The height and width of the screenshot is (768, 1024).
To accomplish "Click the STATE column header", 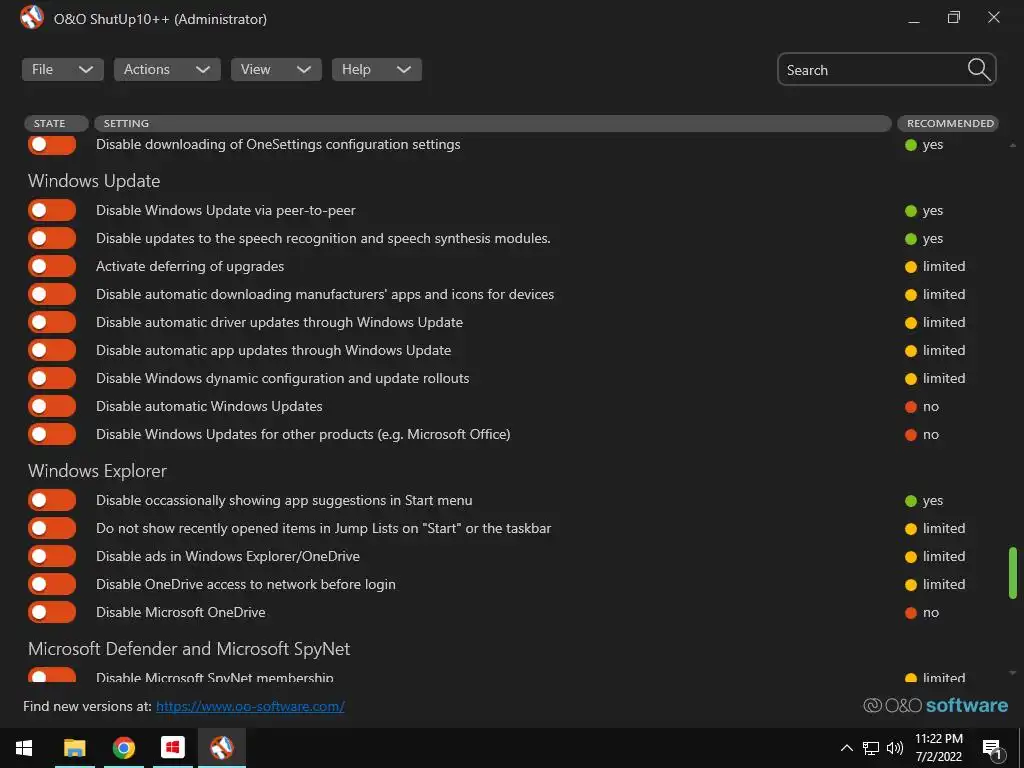I will [x=56, y=123].
